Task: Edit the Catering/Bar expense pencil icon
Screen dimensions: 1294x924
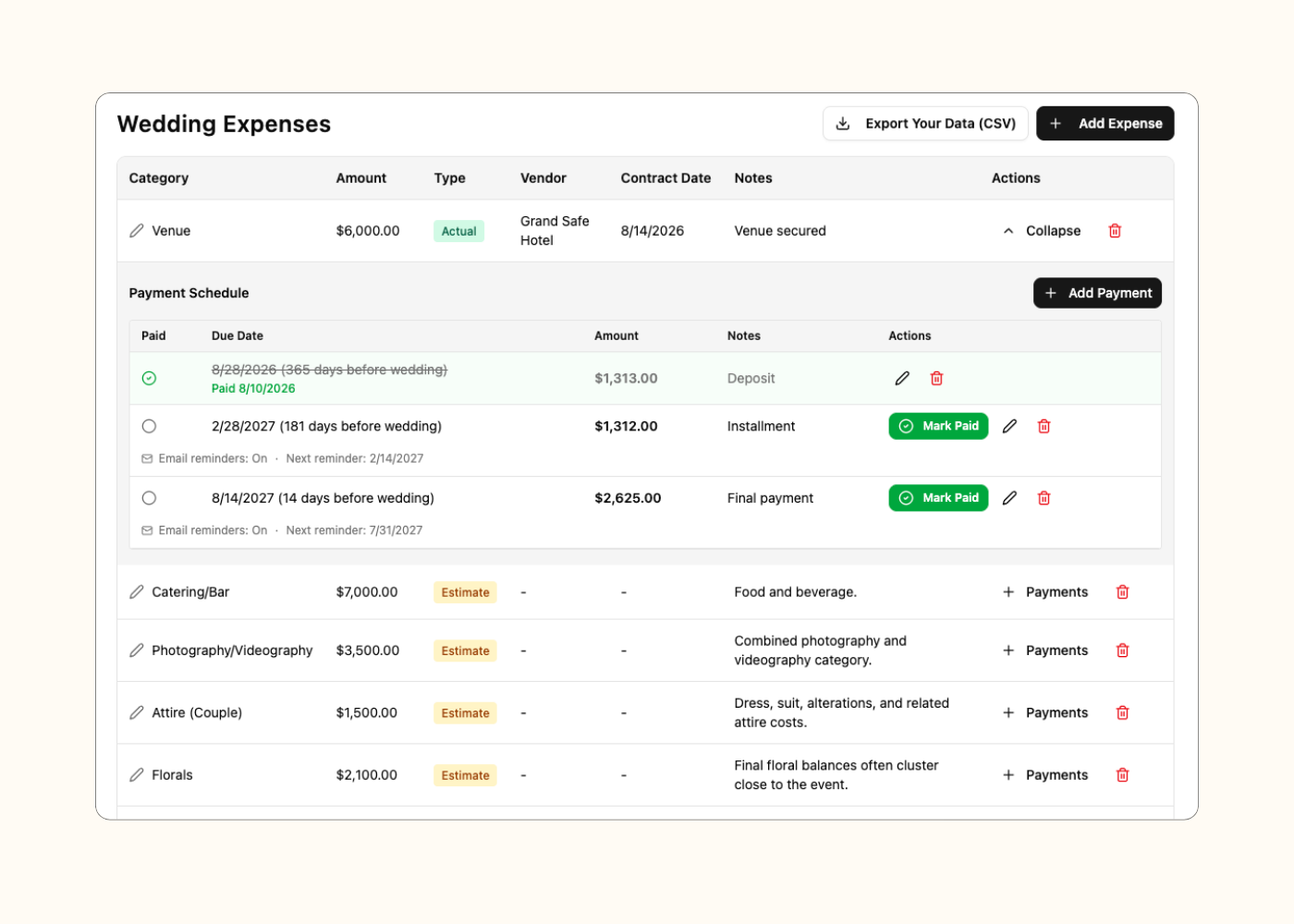Action: (137, 592)
